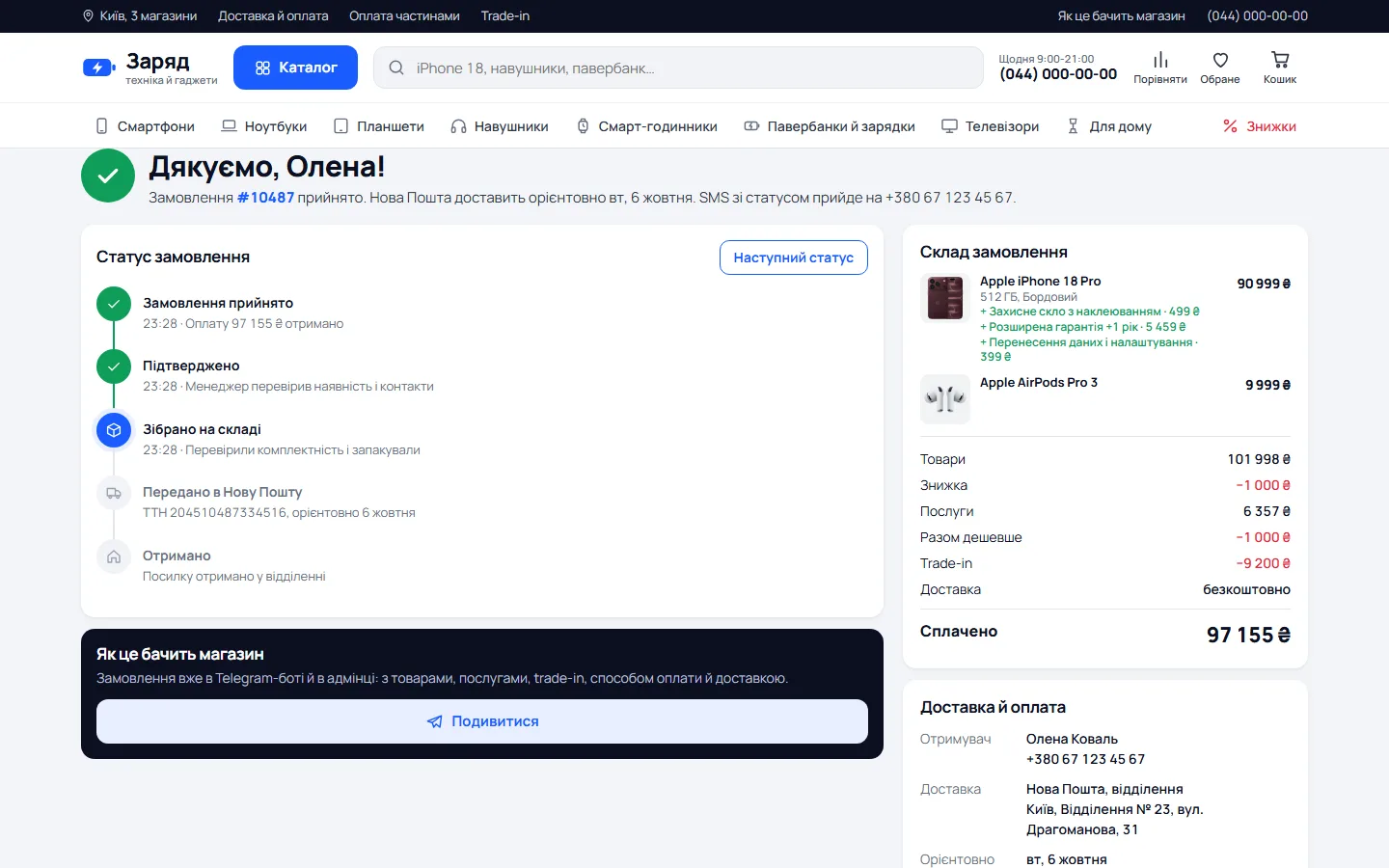Screen dimensions: 1389x868
Task: Open the Телевізори category
Action: pyautogui.click(x=991, y=126)
